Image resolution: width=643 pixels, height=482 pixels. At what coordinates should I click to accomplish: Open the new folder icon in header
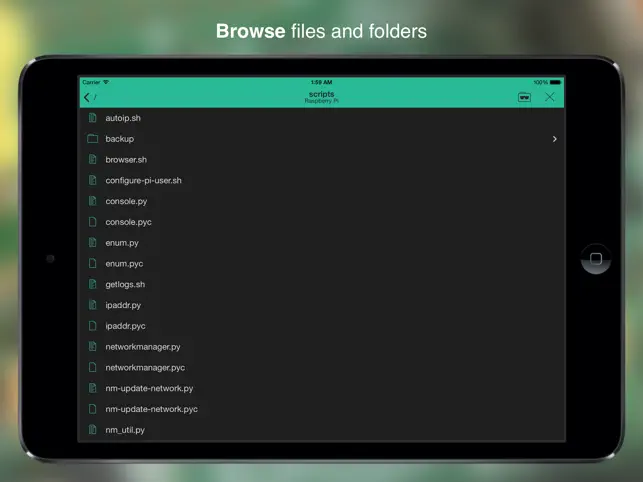524,97
